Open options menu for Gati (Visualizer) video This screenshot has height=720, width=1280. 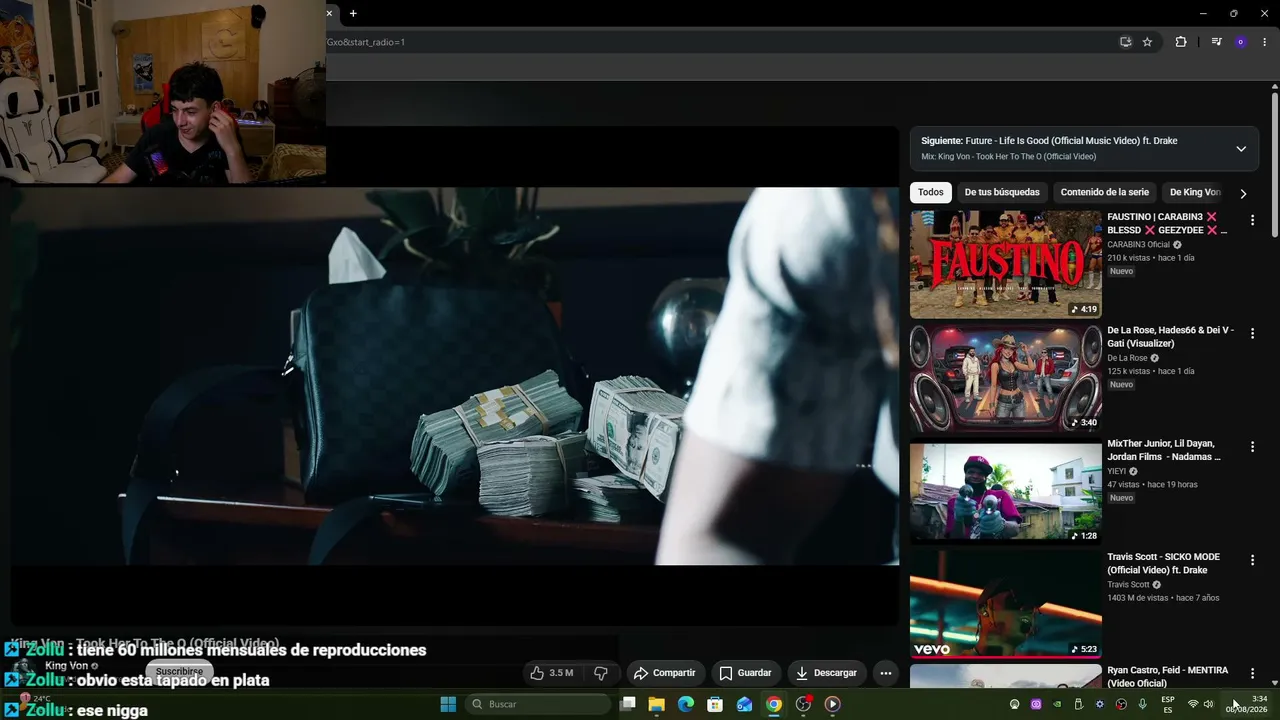click(x=1252, y=333)
